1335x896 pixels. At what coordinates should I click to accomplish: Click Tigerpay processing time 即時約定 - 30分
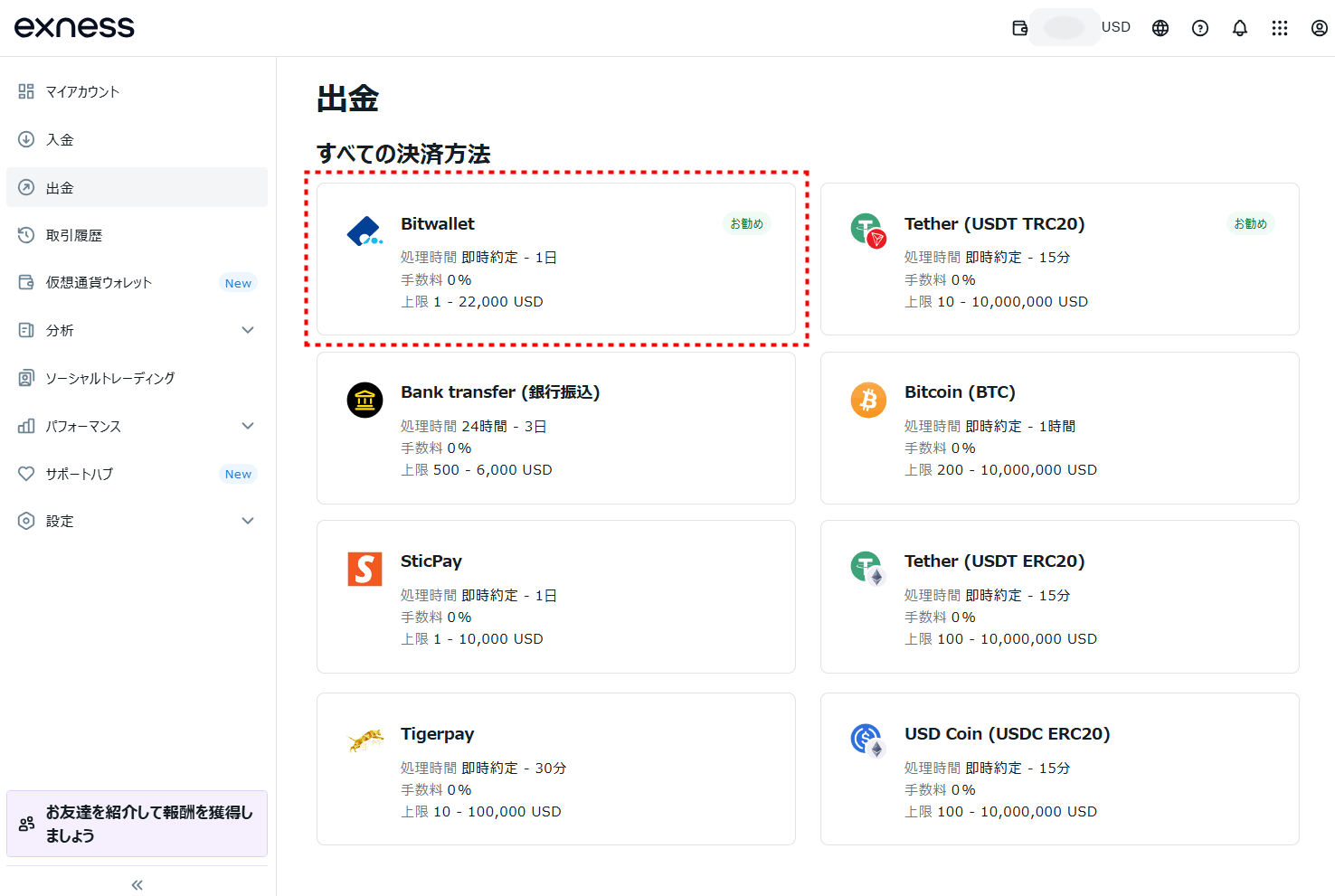[484, 768]
